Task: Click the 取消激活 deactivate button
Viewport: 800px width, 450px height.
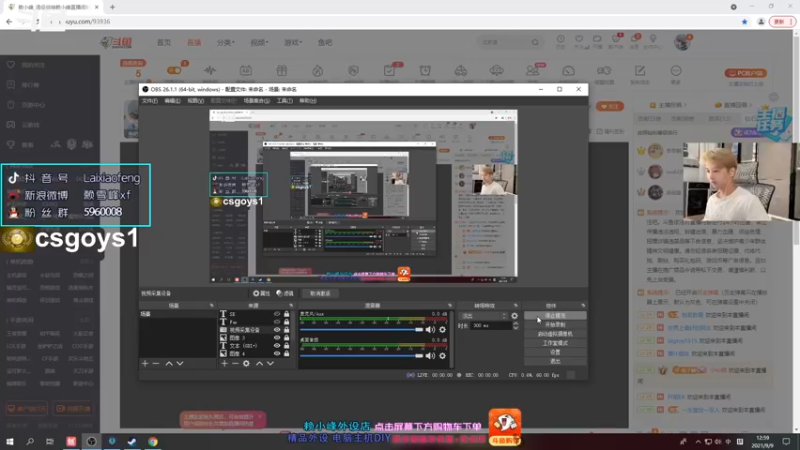Action: pos(320,293)
